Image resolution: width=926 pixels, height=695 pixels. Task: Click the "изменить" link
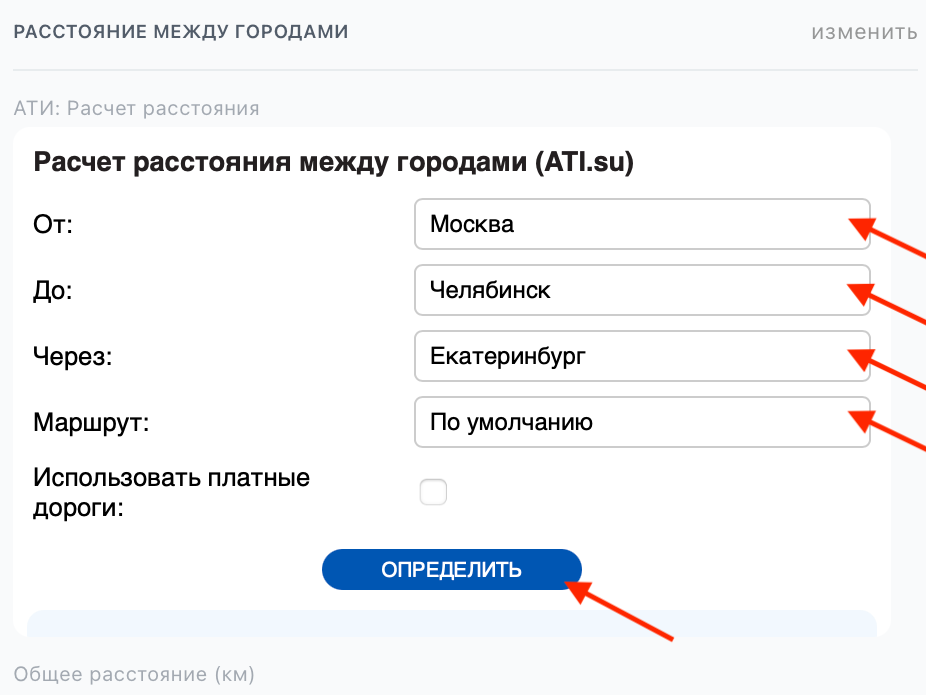click(863, 32)
